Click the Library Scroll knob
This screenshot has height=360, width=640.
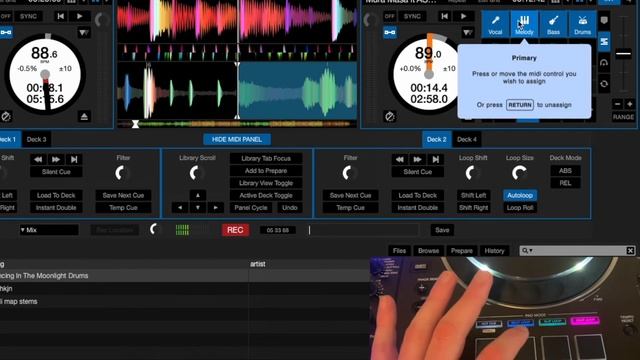tap(197, 173)
